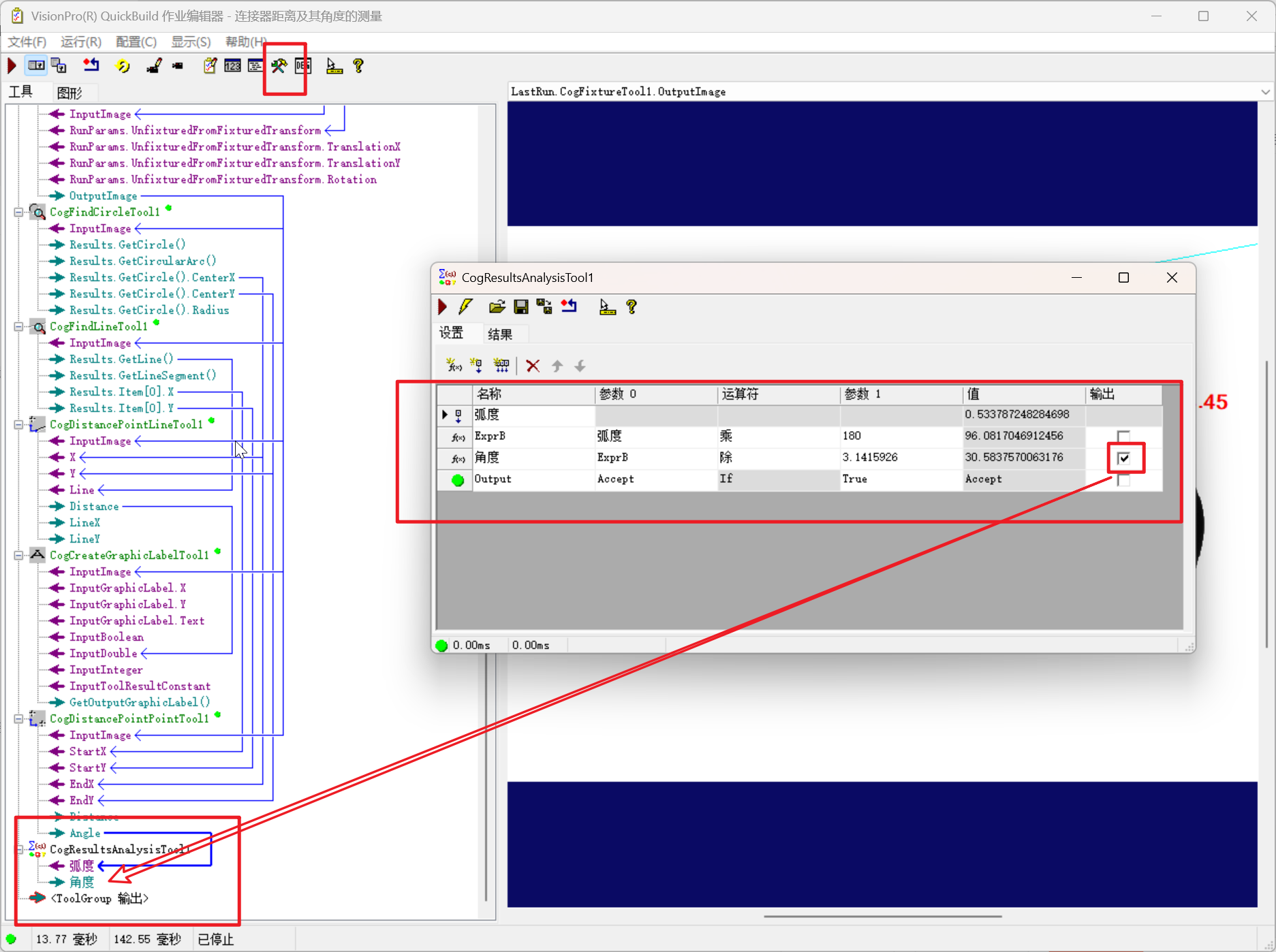1276x952 pixels.
Task: Run CogResultsAnalysisTool1 with its play icon
Action: point(443,307)
